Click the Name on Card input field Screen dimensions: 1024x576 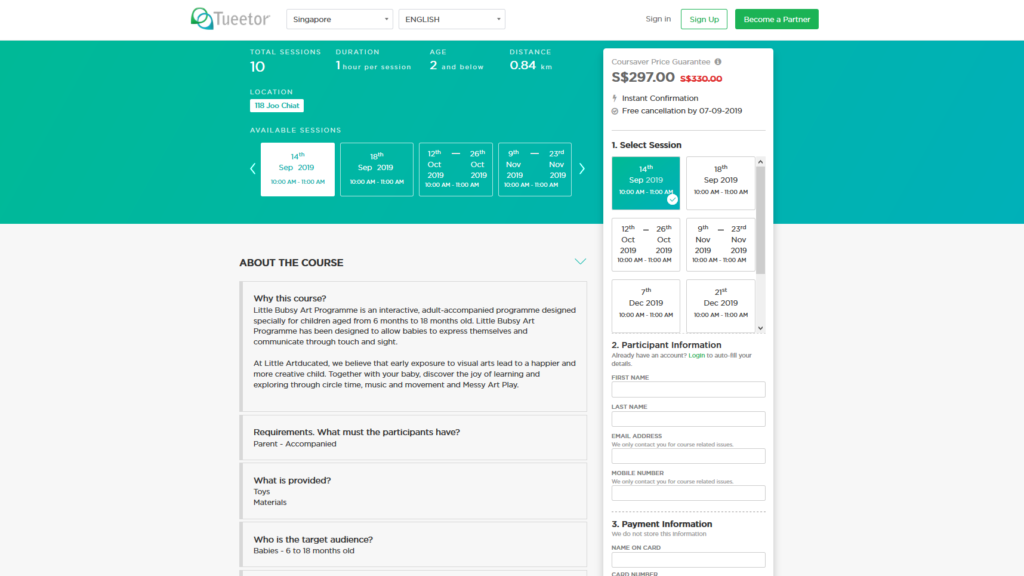[x=688, y=560]
